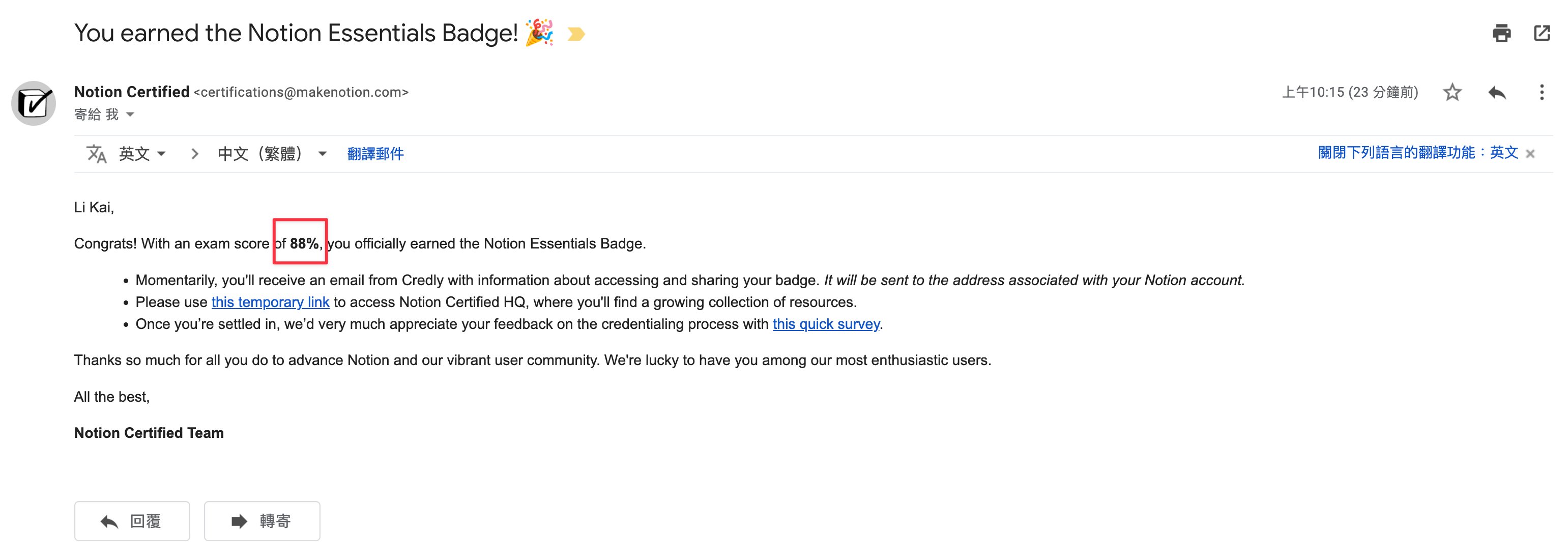
Task: Open source language 英文 dropdown
Action: pyautogui.click(x=142, y=154)
